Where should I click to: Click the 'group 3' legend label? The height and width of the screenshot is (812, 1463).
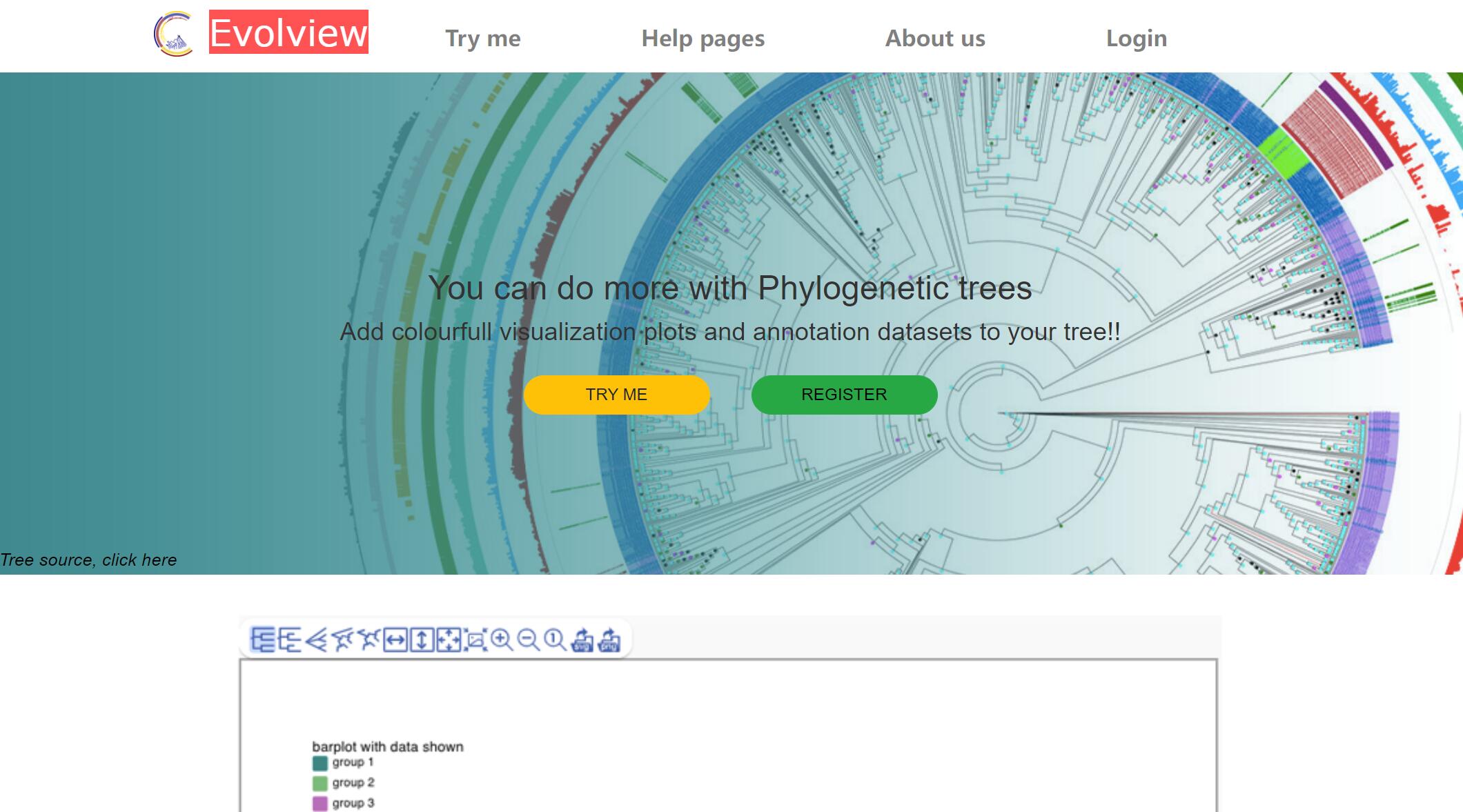(x=353, y=803)
